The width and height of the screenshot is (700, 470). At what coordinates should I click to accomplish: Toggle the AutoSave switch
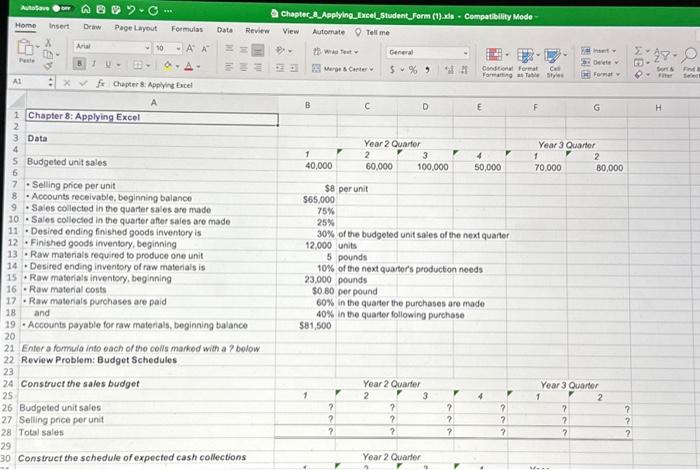(x=62, y=8)
